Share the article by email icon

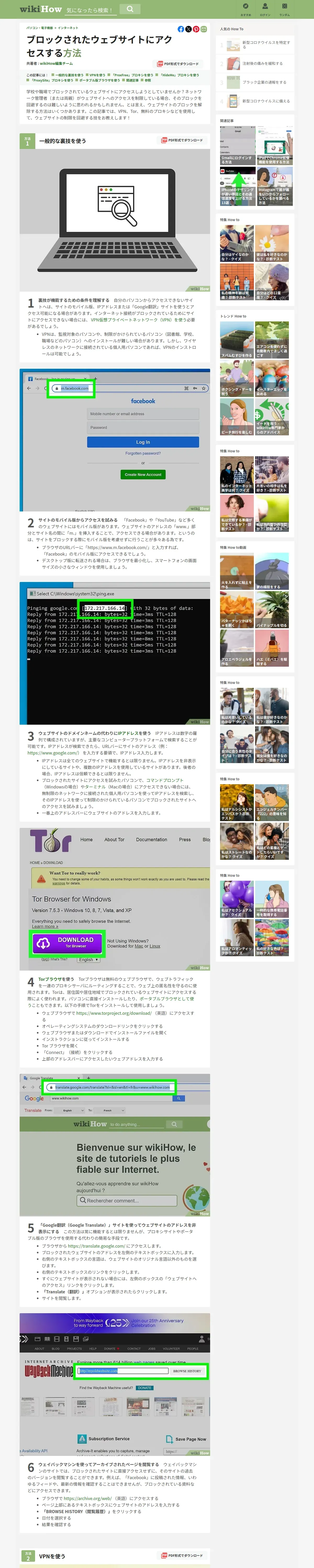(x=204, y=29)
